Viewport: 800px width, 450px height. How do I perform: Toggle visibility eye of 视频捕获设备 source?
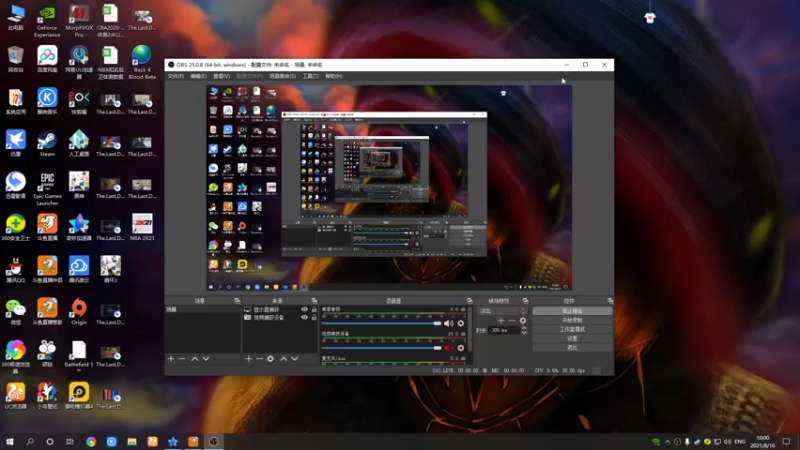pos(305,317)
